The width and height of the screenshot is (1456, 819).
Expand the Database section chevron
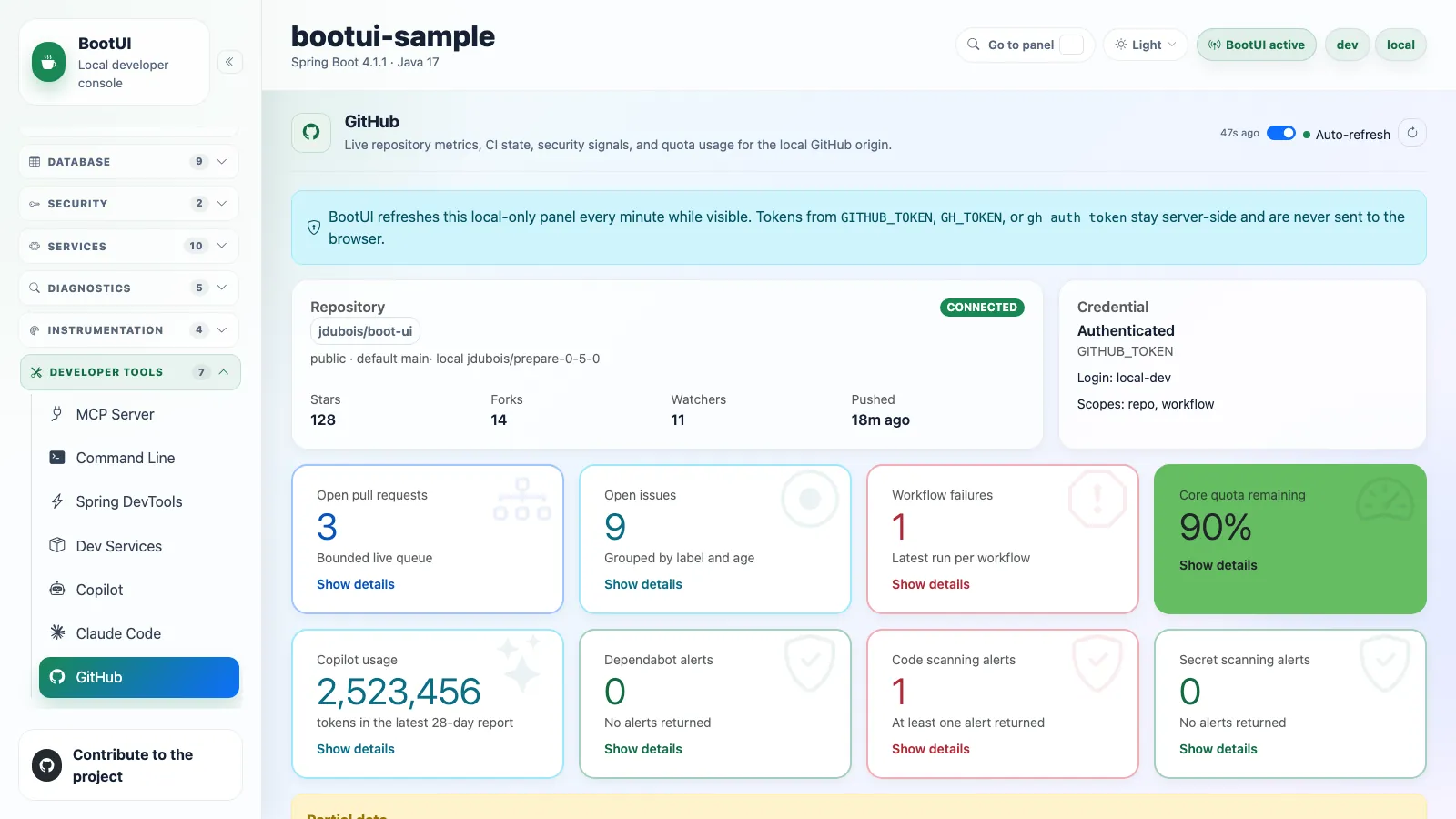point(222,161)
